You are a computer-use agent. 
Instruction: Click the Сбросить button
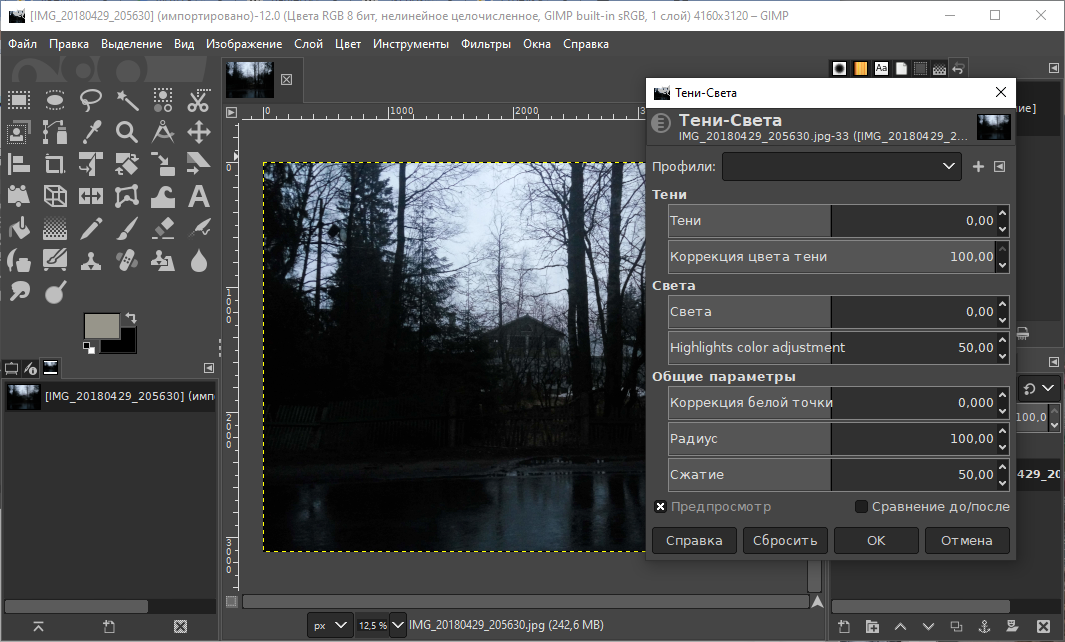tap(785, 541)
